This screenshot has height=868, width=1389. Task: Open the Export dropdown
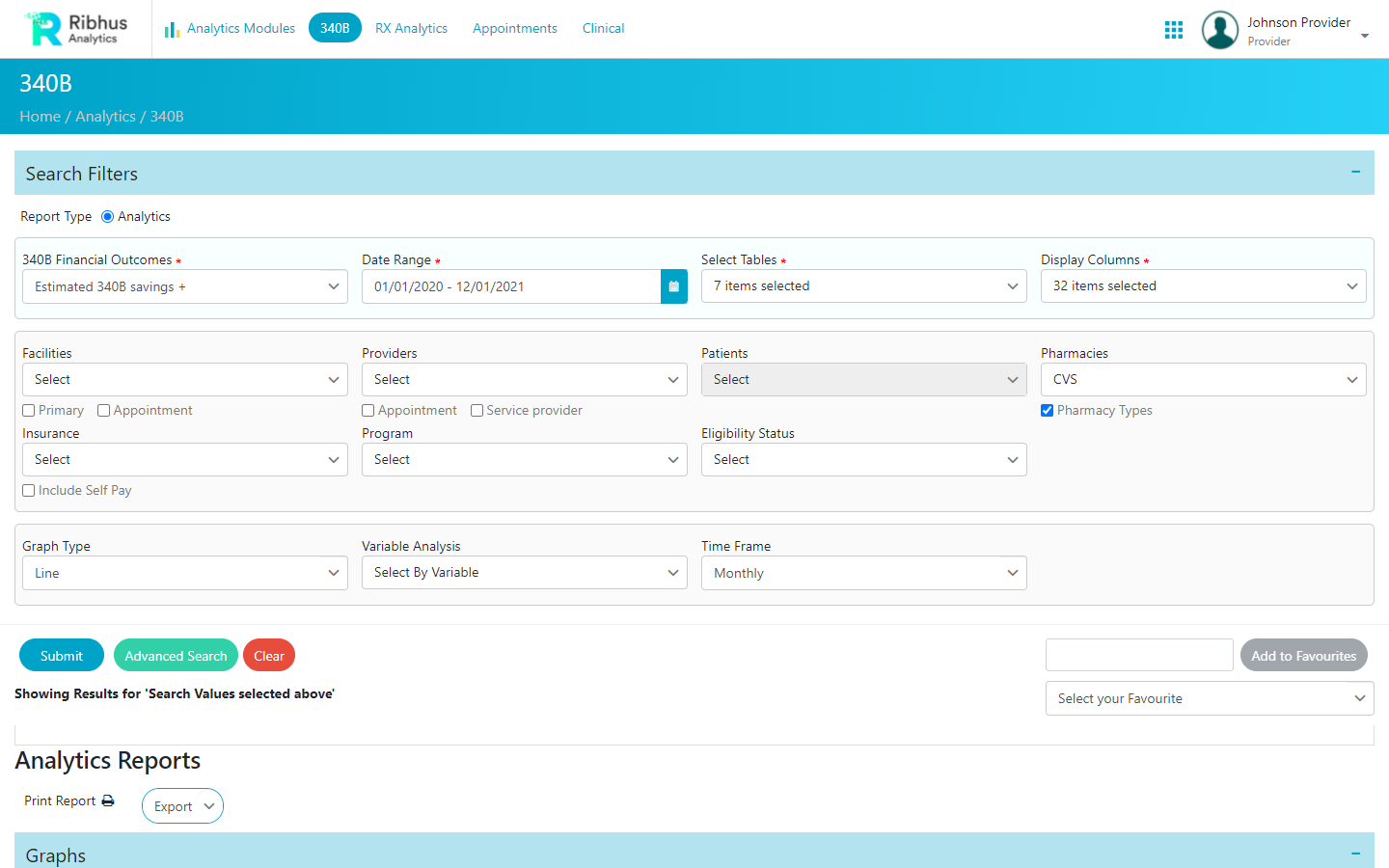tap(182, 806)
